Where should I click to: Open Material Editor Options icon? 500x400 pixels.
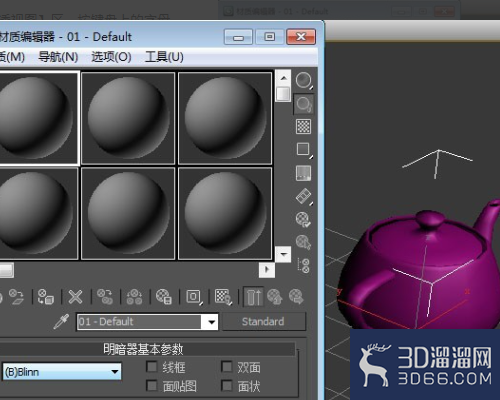(x=304, y=220)
